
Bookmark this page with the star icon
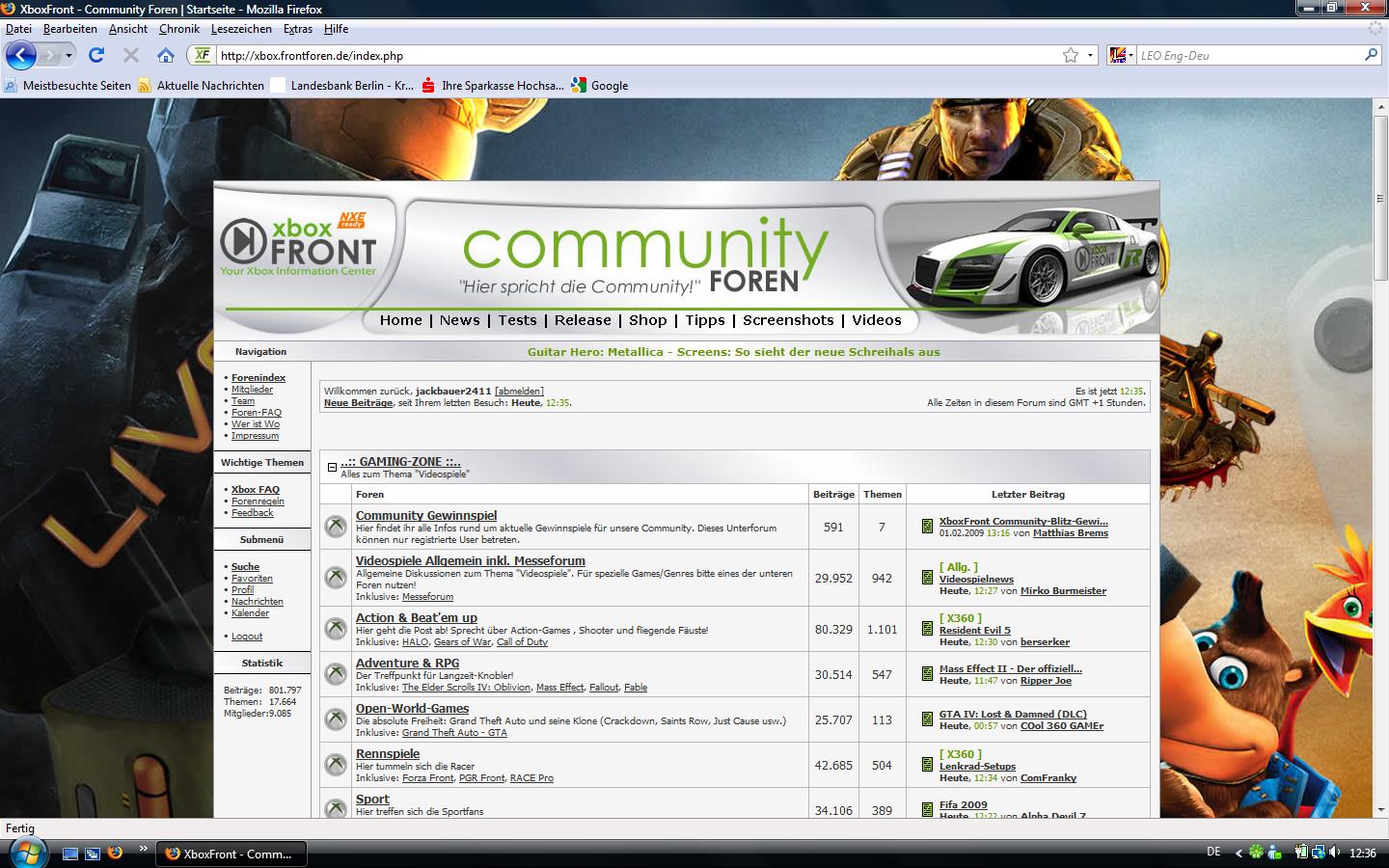[x=1070, y=55]
